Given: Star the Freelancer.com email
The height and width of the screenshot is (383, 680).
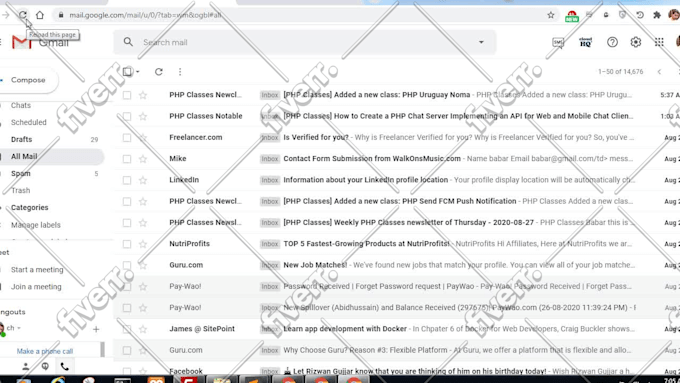Looking at the screenshot, I should [143, 137].
